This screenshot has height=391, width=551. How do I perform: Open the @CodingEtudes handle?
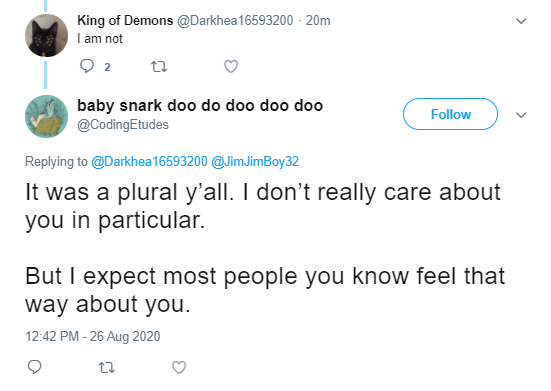(x=123, y=125)
